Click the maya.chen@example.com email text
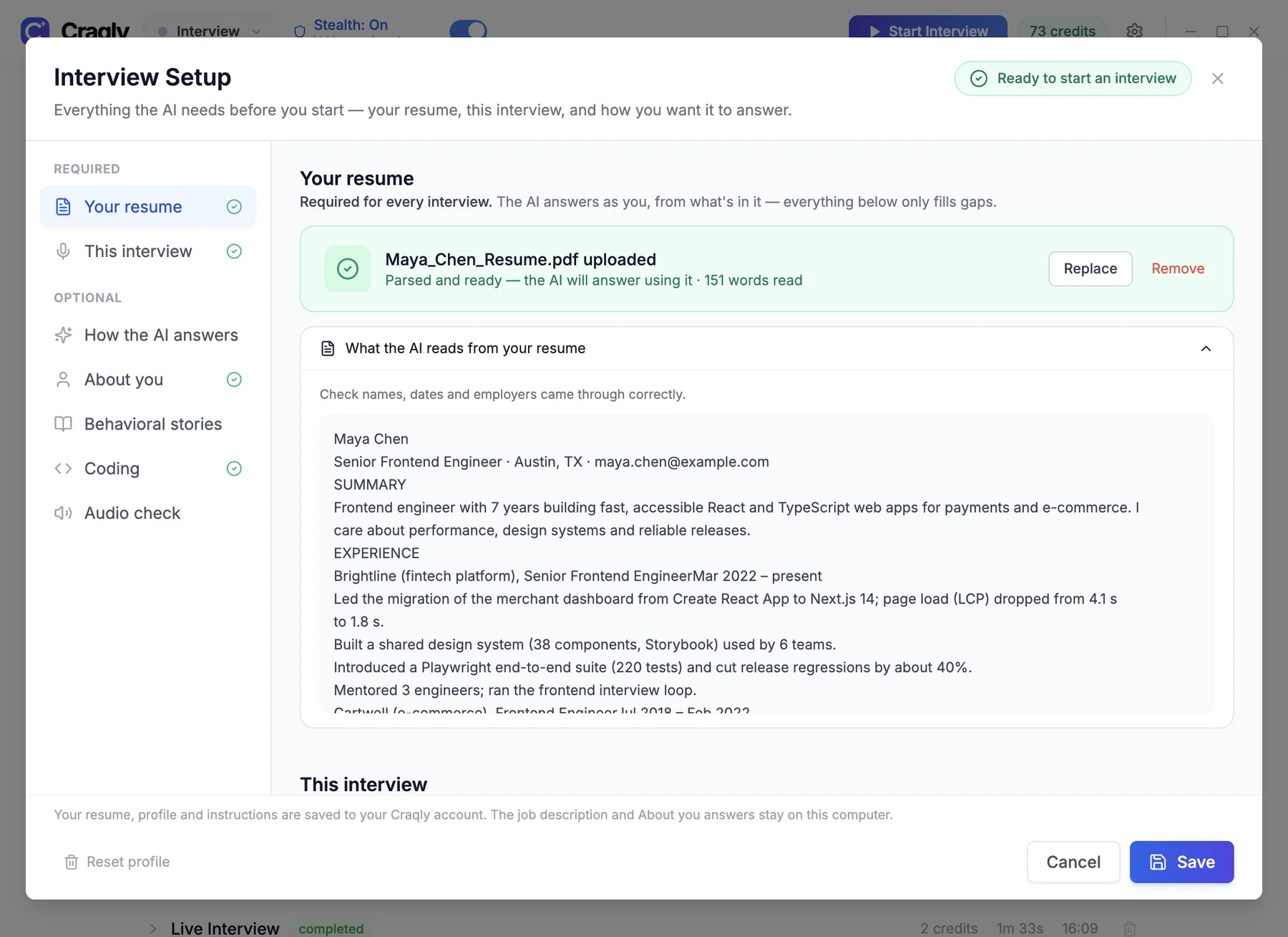 click(x=682, y=462)
